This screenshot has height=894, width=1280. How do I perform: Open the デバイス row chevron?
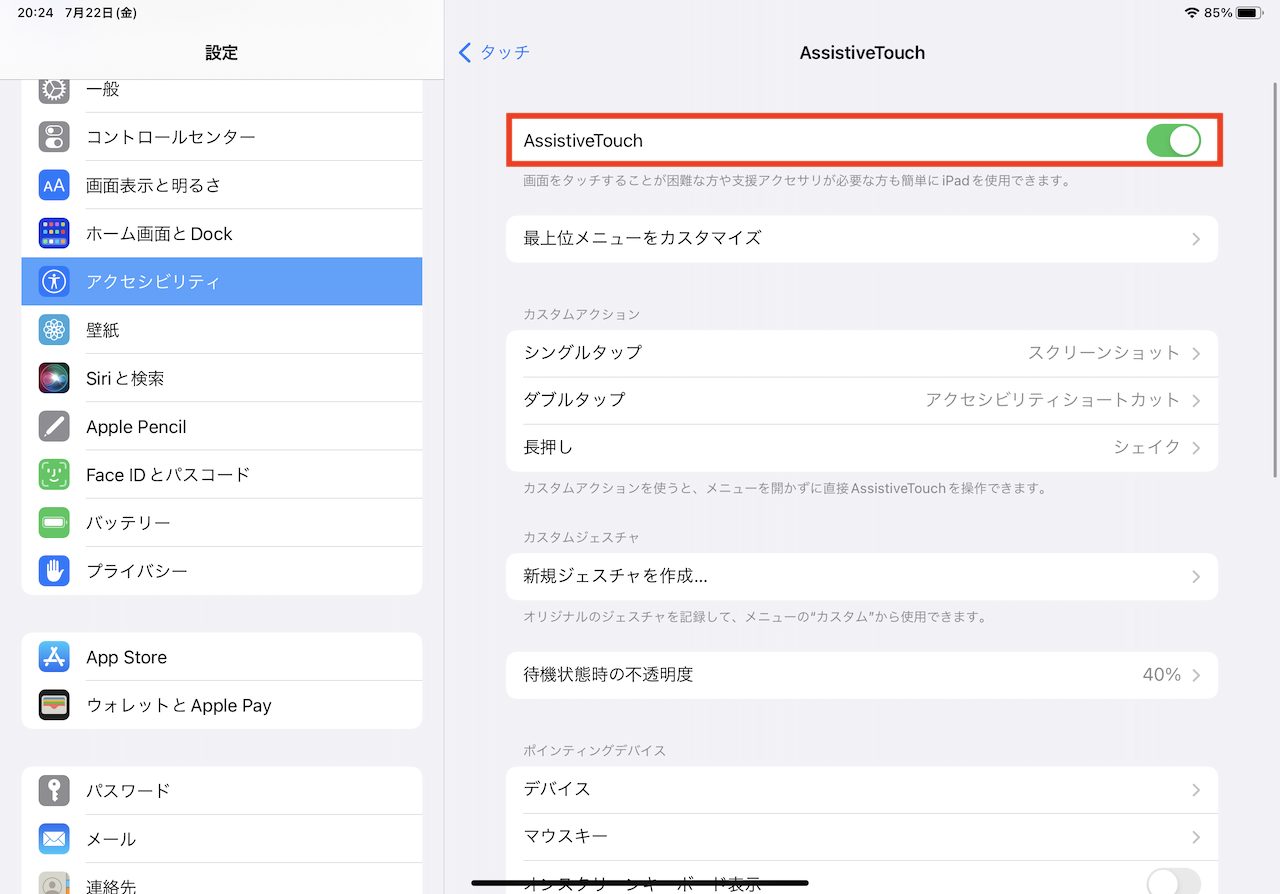coord(1196,790)
